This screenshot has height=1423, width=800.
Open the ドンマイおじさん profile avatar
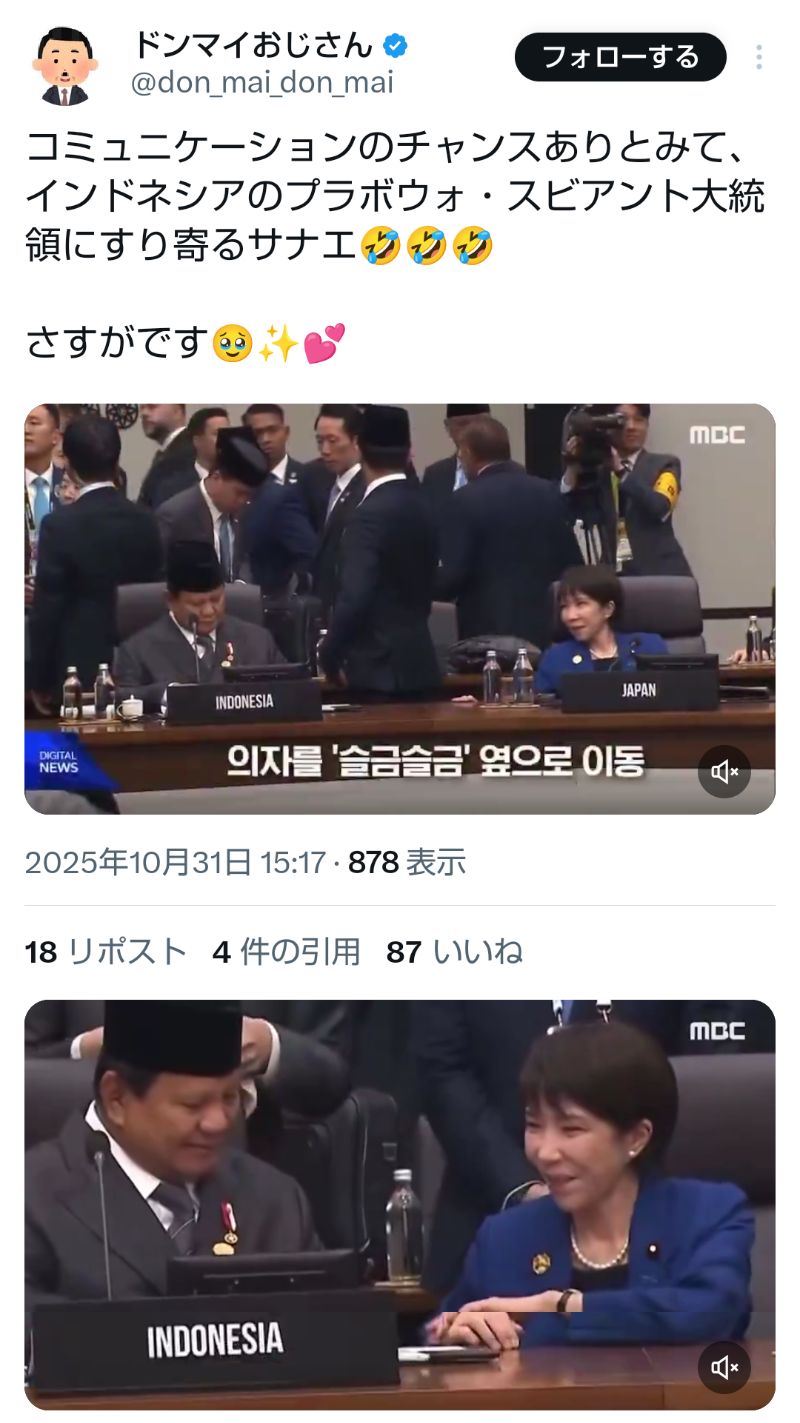(65, 66)
